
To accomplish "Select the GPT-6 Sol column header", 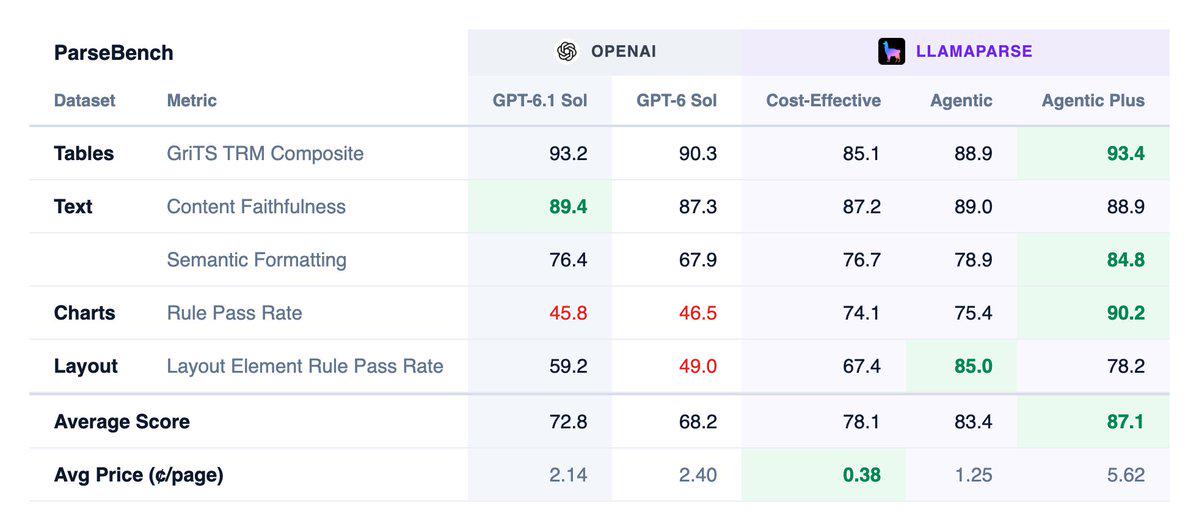I will coord(677,100).
